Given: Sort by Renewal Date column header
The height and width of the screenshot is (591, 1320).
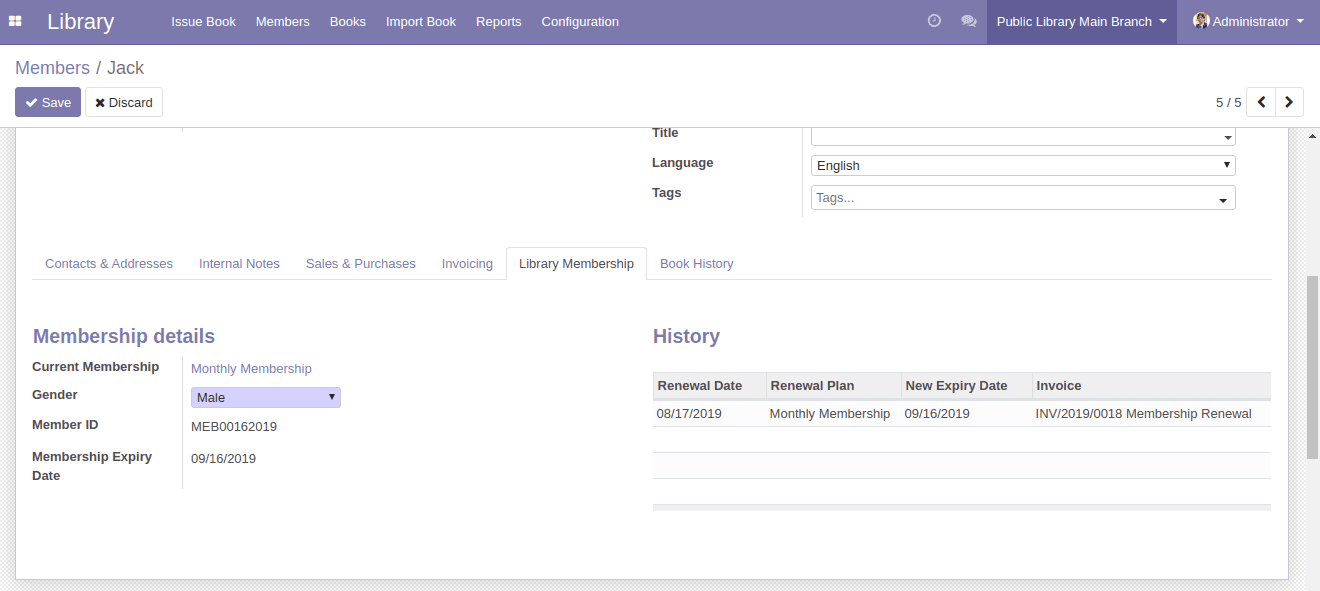Looking at the screenshot, I should [x=709, y=386].
